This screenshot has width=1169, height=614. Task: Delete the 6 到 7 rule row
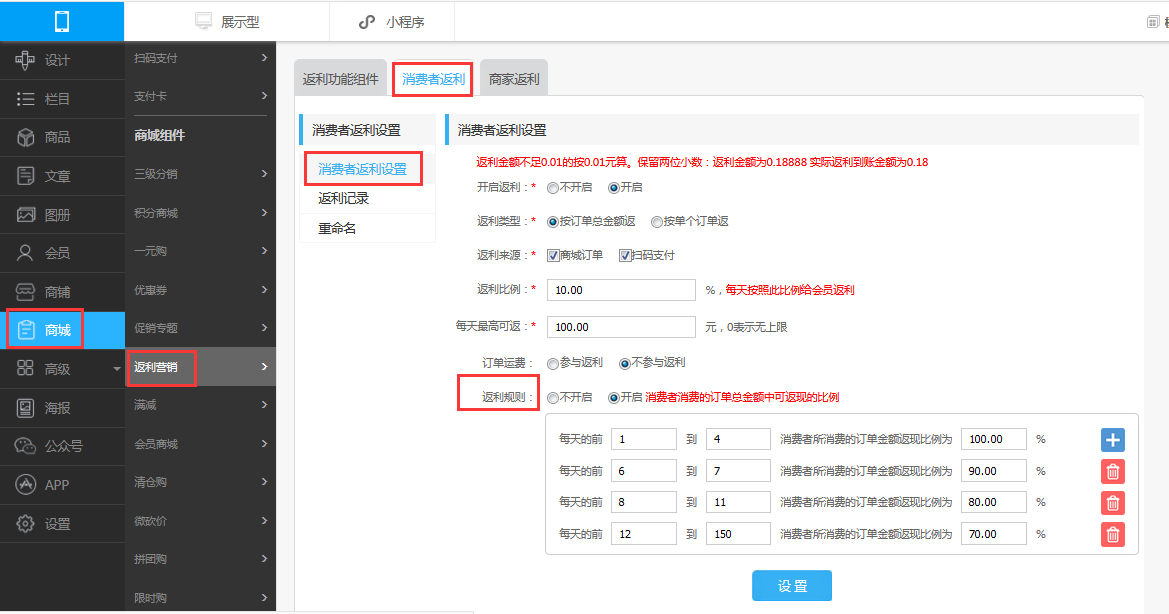[x=1112, y=471]
